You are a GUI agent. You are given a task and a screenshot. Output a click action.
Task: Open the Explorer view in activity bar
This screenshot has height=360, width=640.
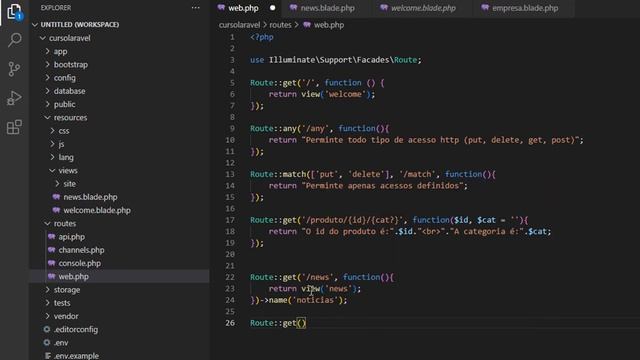tap(14, 11)
